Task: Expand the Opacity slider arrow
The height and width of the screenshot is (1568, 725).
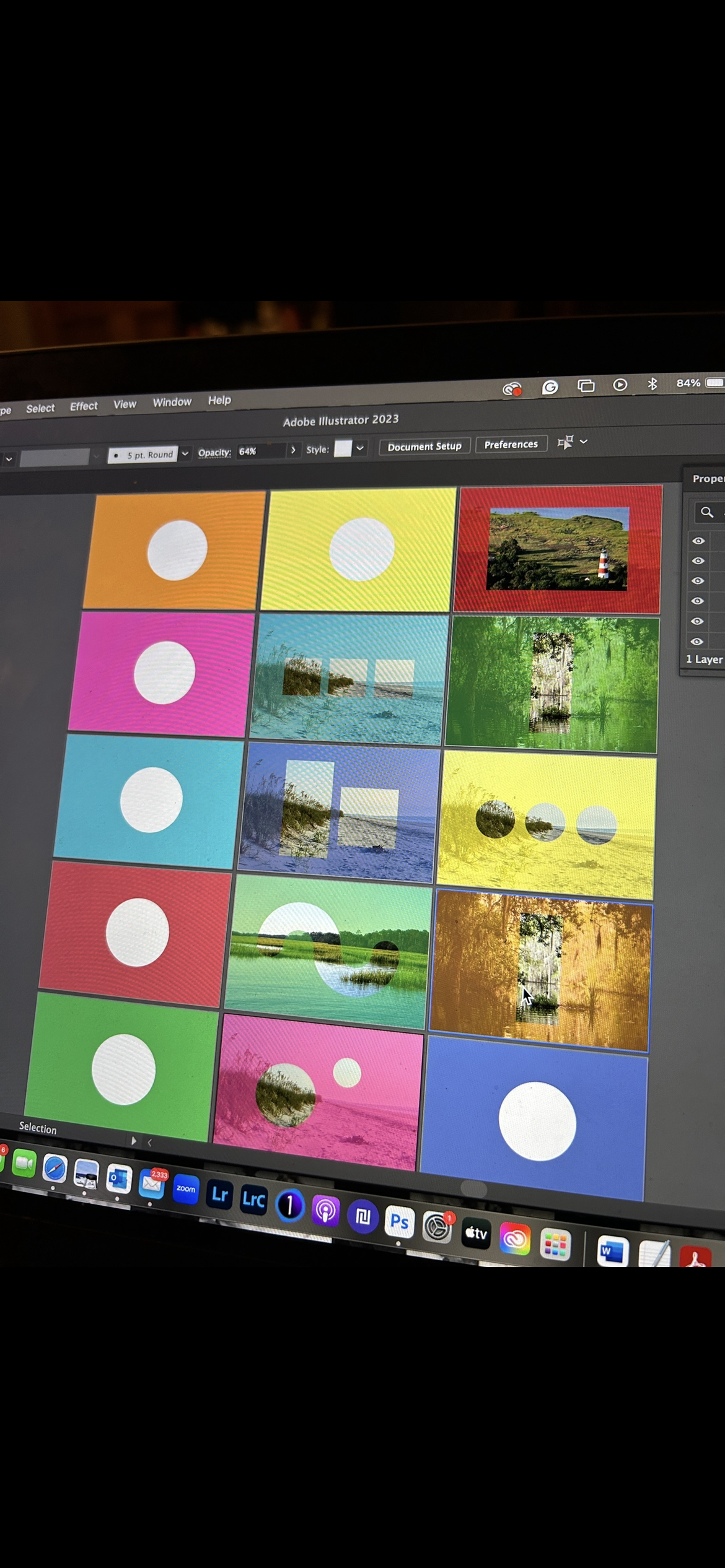Action: click(293, 450)
